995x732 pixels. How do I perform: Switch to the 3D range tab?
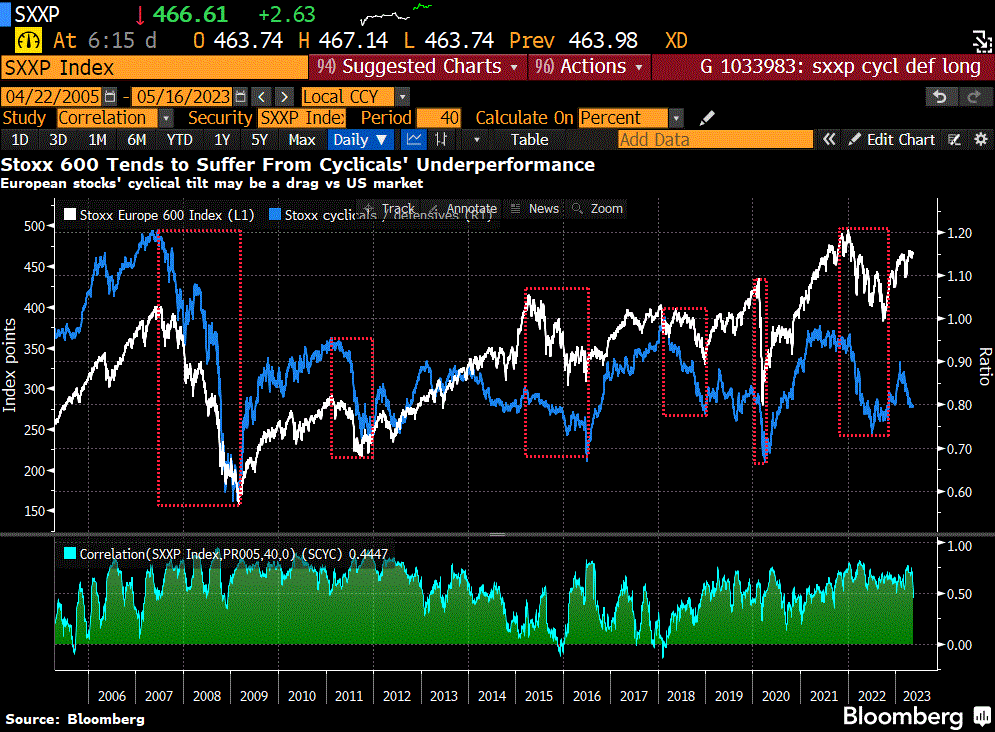[58, 140]
